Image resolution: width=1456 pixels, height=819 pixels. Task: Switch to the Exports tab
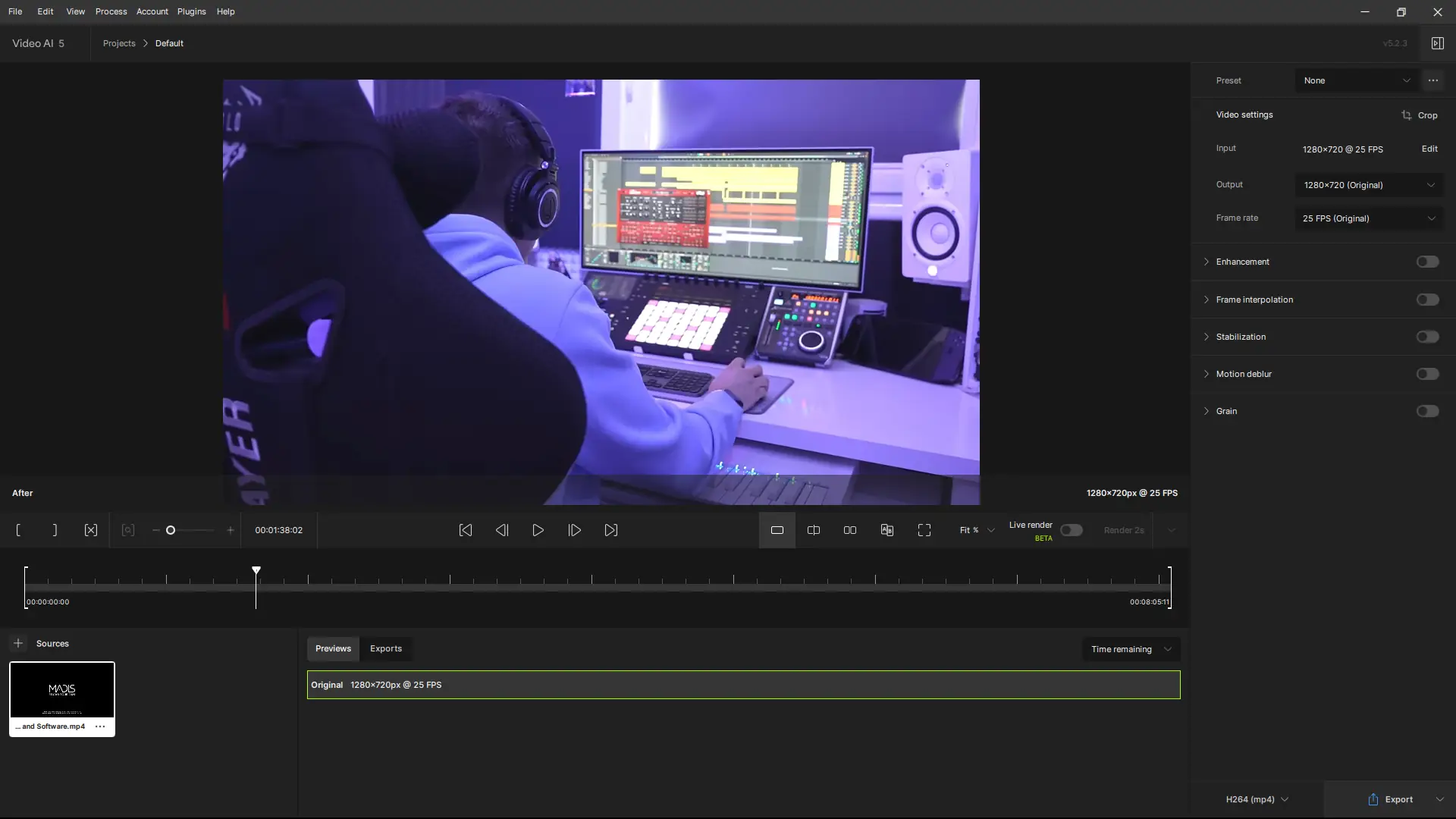pos(386,648)
